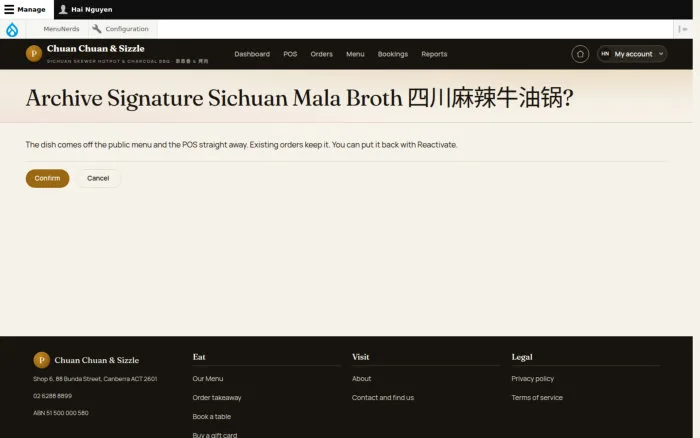Click the Chuan Chuan & Sizzle header title
This screenshot has width=700, height=438.
[x=96, y=48]
